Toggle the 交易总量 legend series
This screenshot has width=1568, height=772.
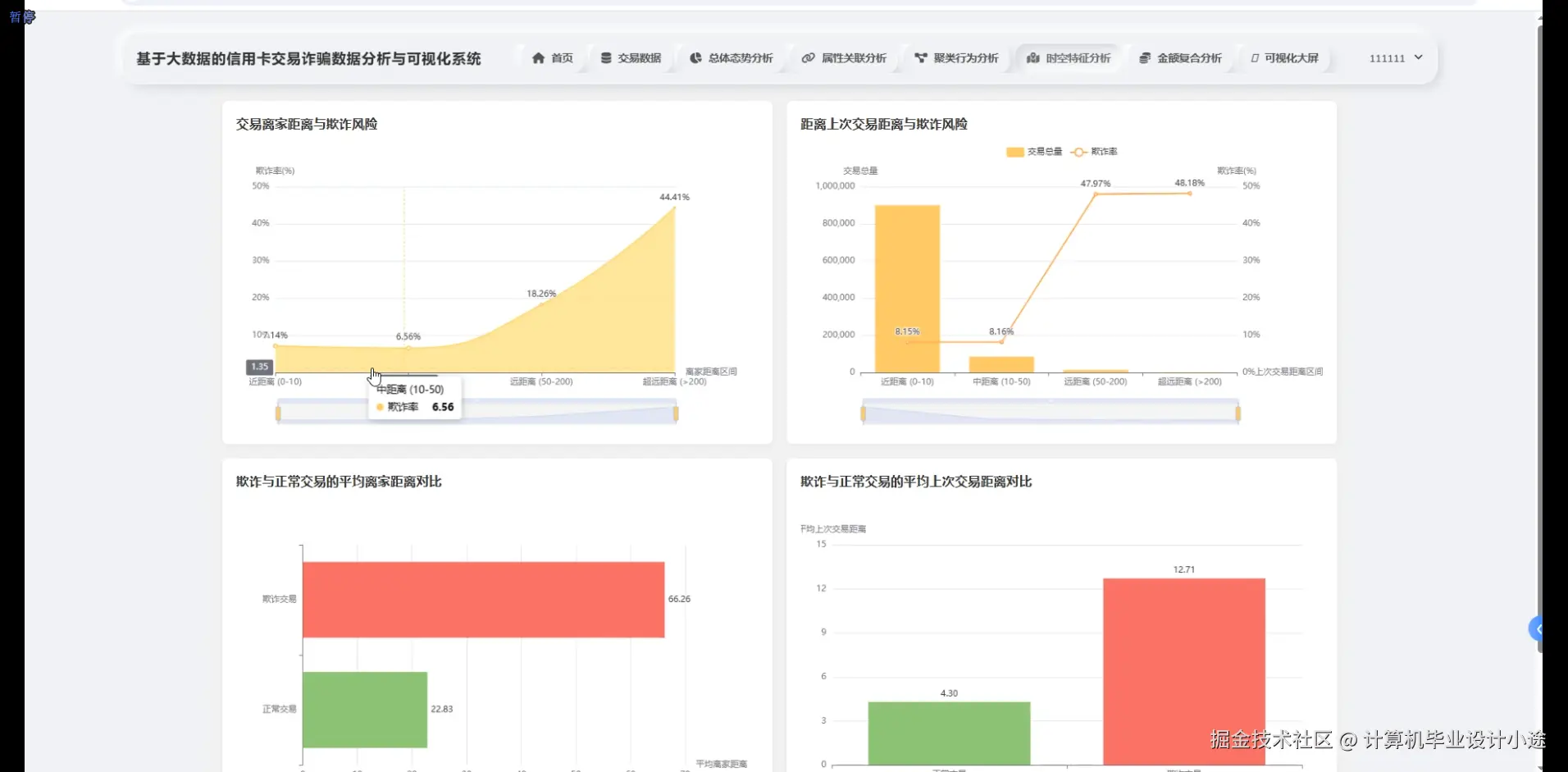tap(1034, 152)
